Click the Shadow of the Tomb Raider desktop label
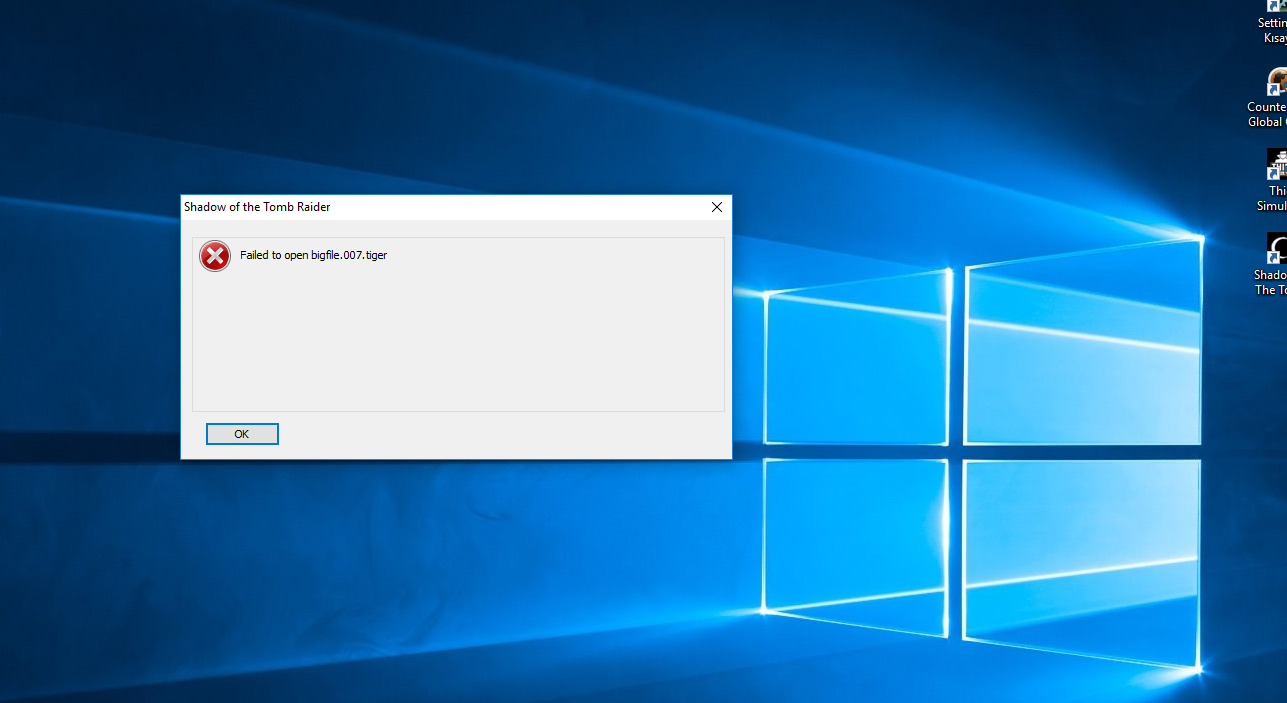The image size is (1287, 703). click(x=1270, y=282)
